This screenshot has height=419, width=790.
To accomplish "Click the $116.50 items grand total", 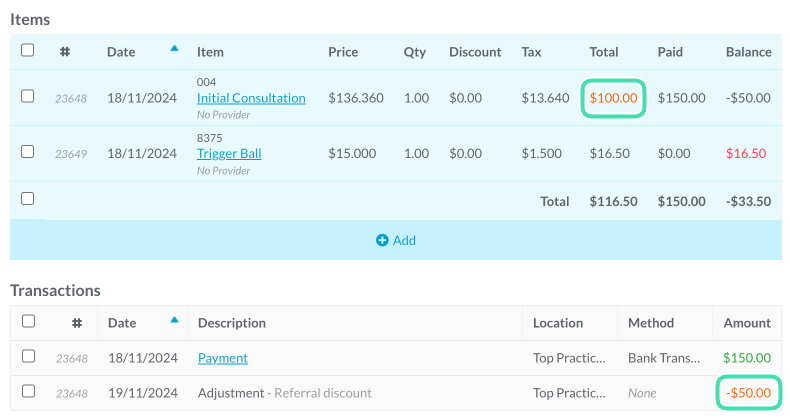I will pos(613,201).
